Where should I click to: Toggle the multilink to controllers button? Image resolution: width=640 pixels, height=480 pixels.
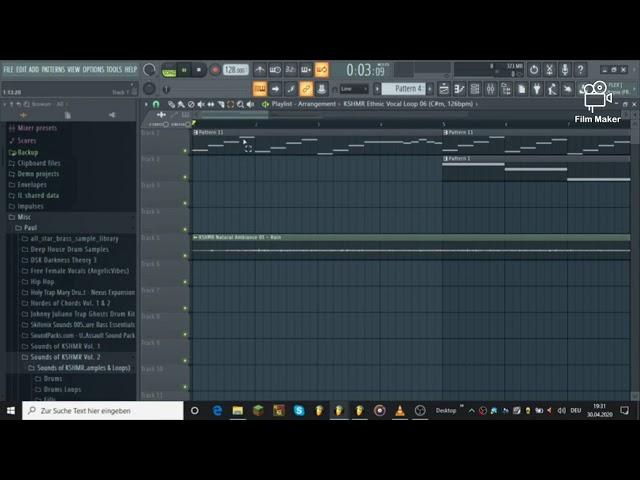point(321,89)
